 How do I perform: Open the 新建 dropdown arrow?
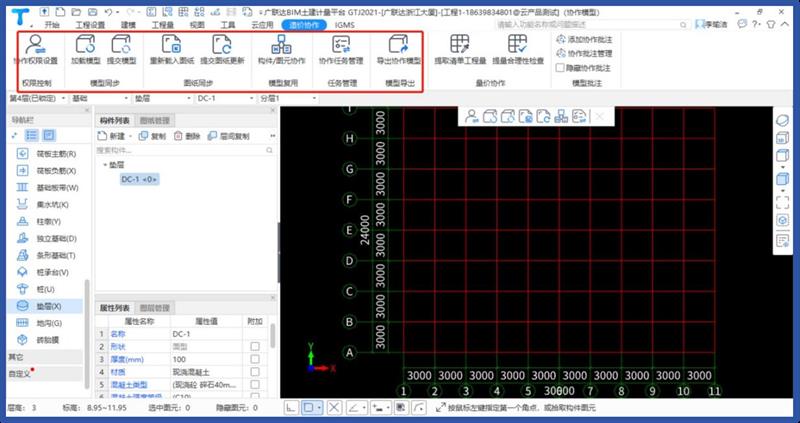pos(131,137)
